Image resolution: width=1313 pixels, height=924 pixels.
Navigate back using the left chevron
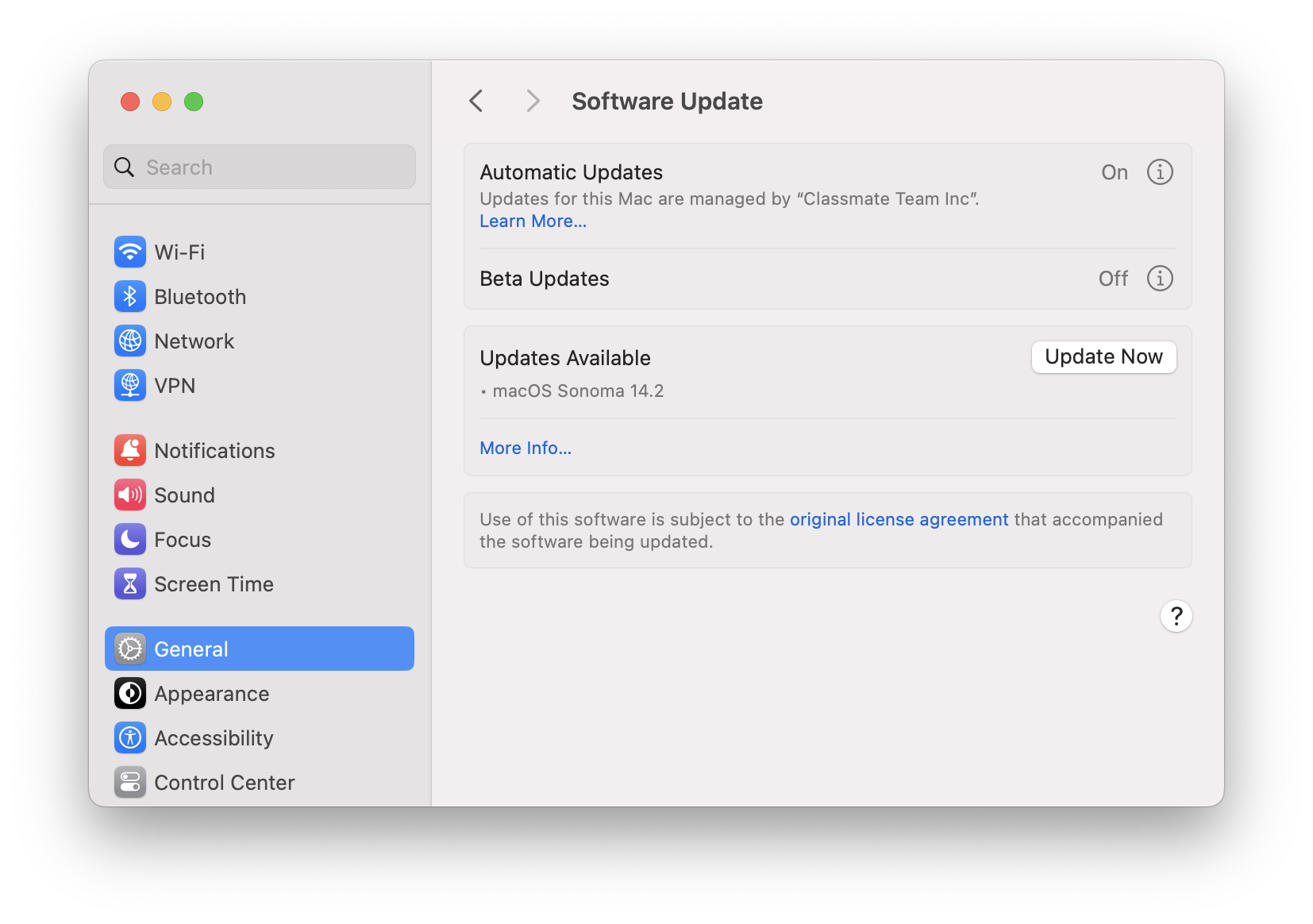(476, 101)
